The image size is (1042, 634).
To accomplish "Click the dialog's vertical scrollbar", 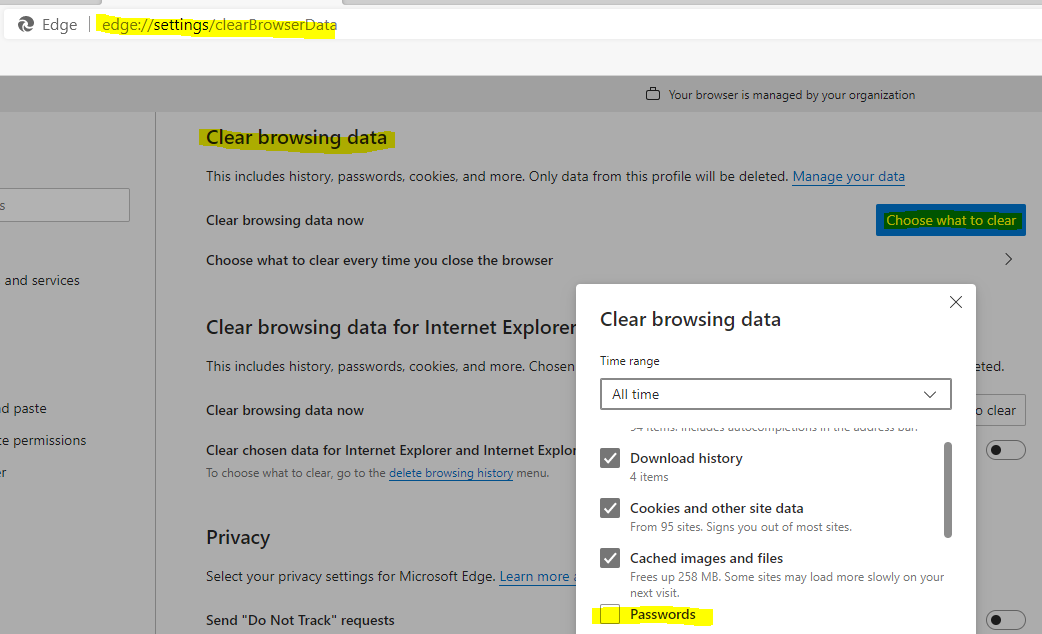I will pyautogui.click(x=948, y=489).
